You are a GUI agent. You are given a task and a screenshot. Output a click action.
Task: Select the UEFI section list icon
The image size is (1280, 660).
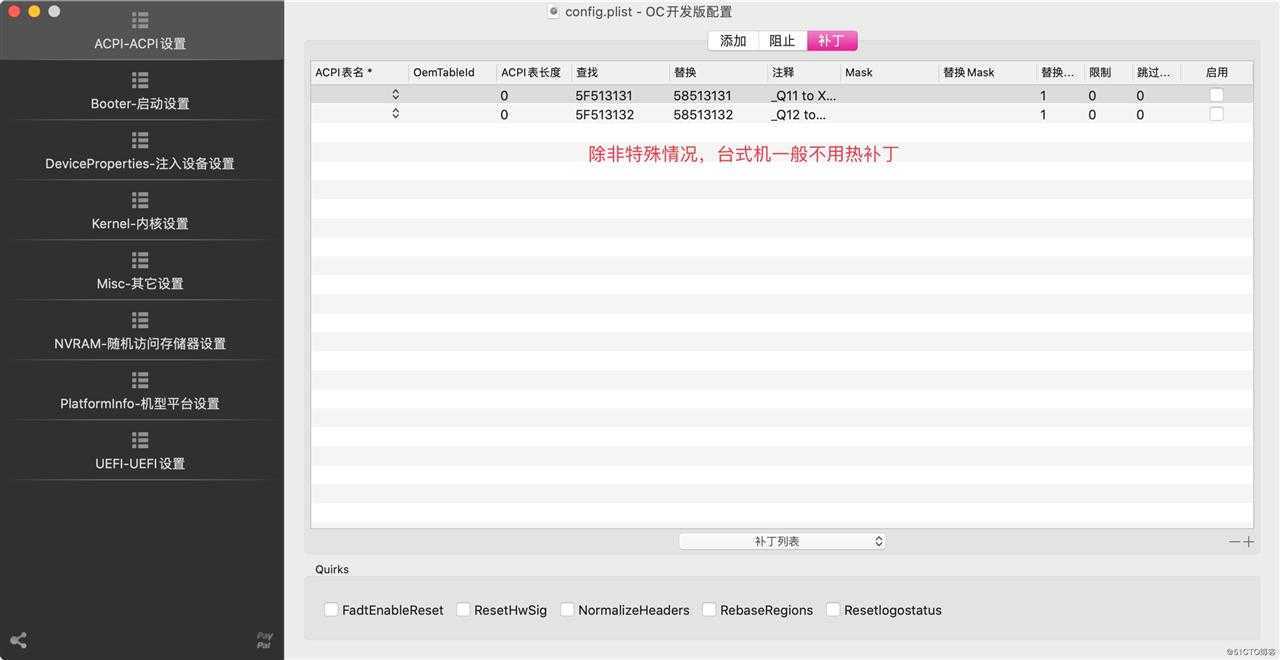140,440
